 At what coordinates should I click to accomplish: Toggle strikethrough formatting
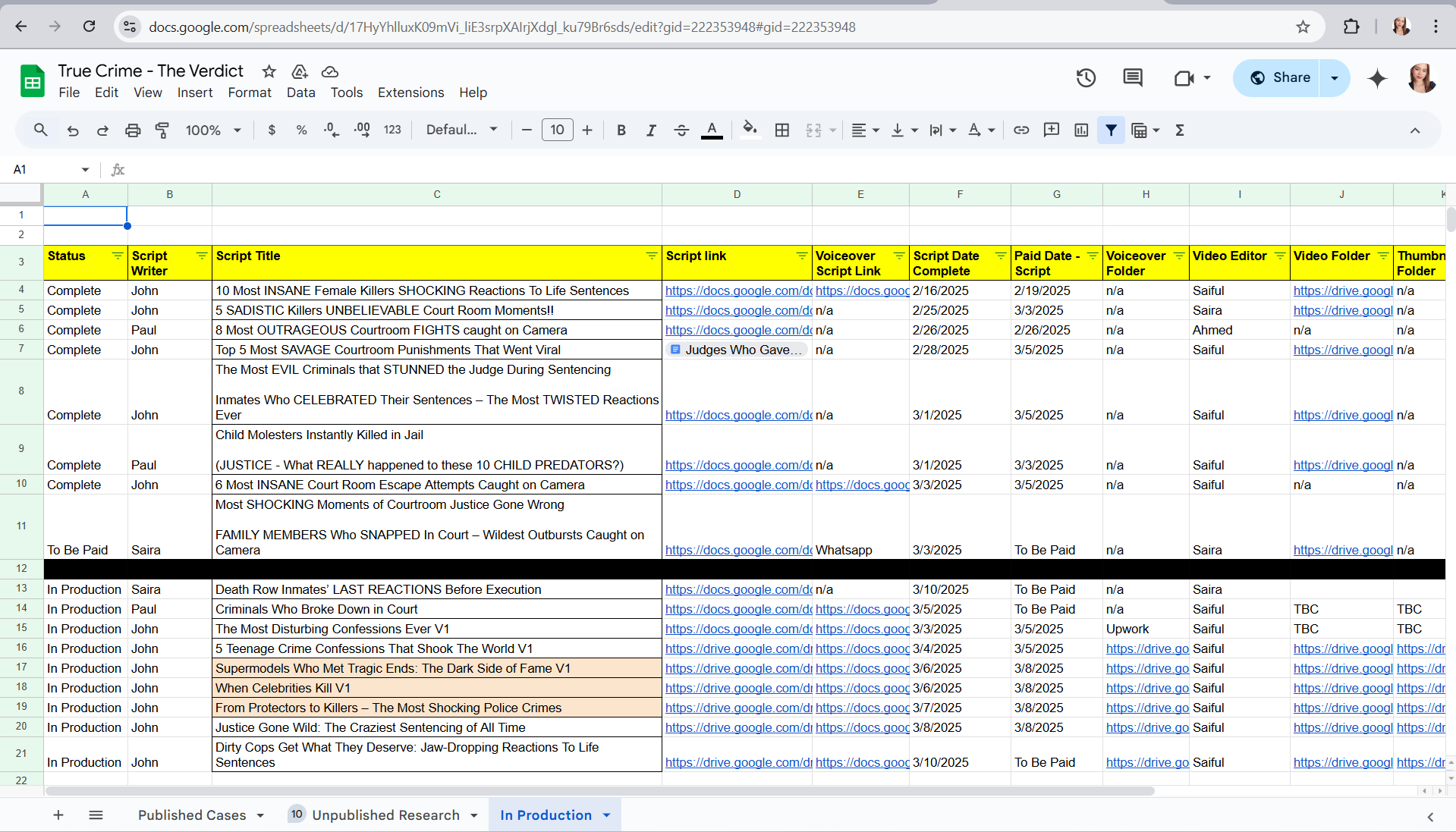(x=681, y=130)
